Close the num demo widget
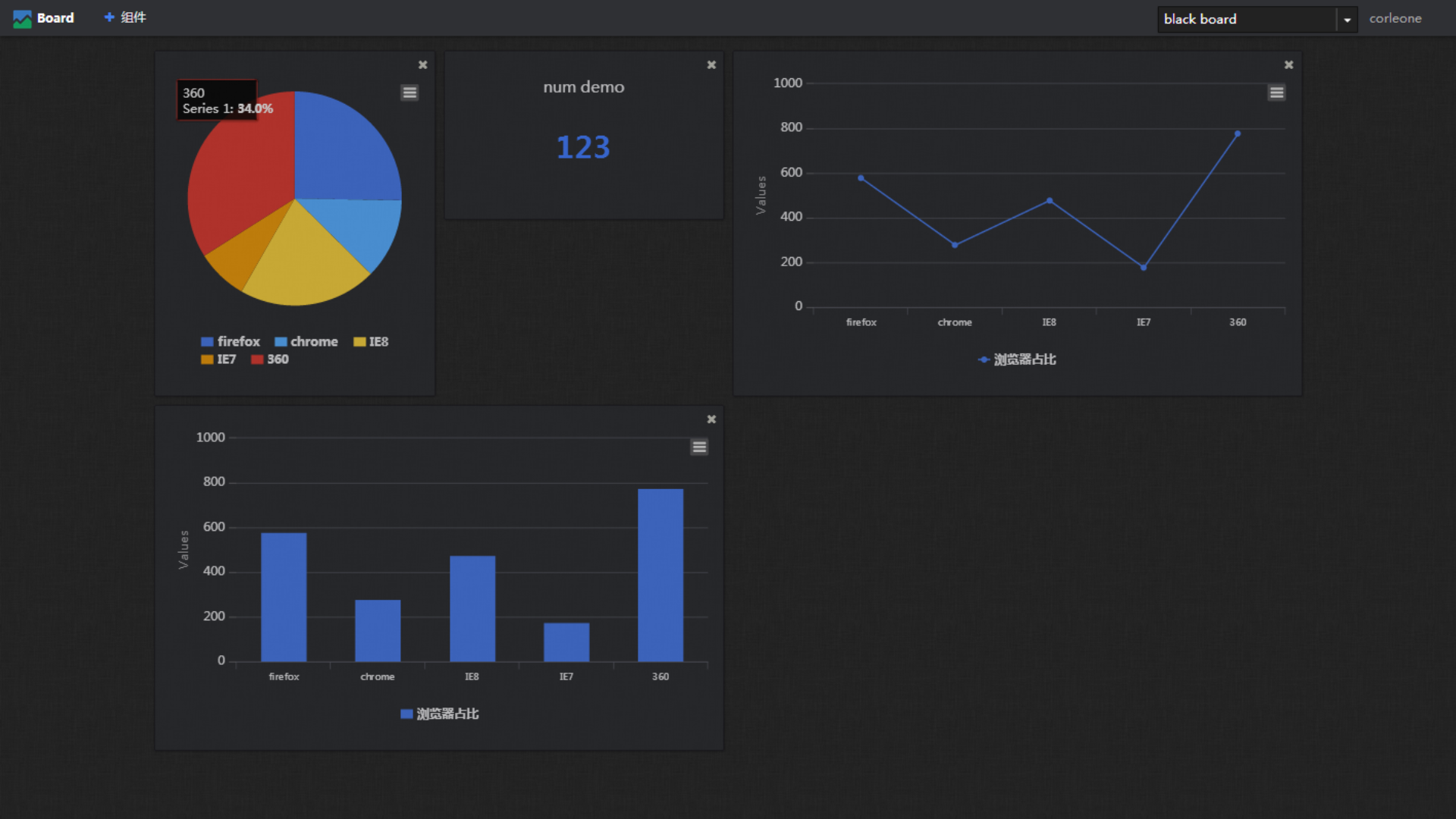This screenshot has width=1456, height=819. click(711, 65)
